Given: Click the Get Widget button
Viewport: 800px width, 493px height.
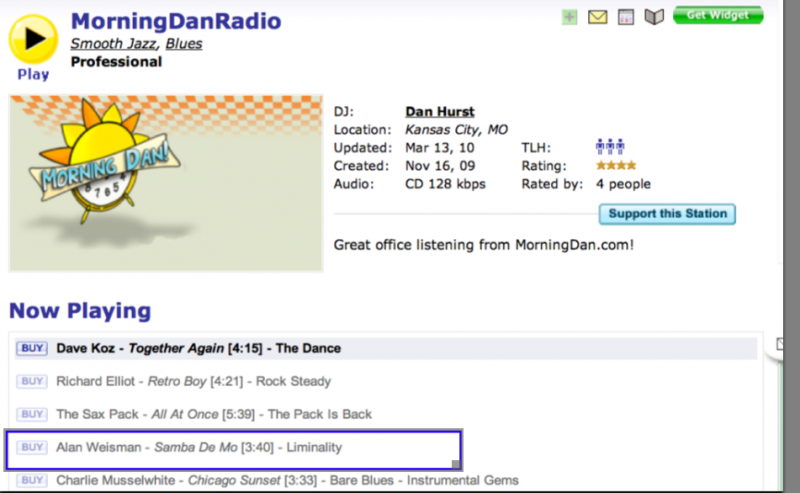Looking at the screenshot, I should click(718, 15).
